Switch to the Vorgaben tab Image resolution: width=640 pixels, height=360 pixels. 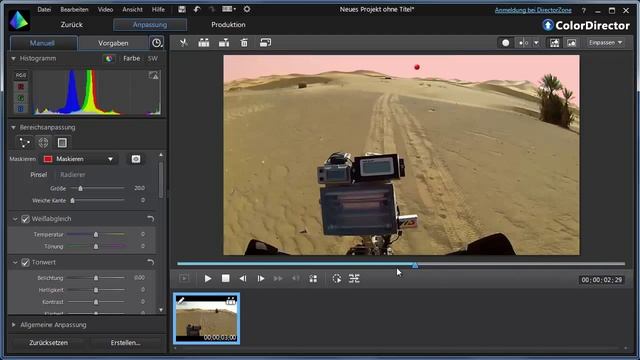tap(113, 43)
